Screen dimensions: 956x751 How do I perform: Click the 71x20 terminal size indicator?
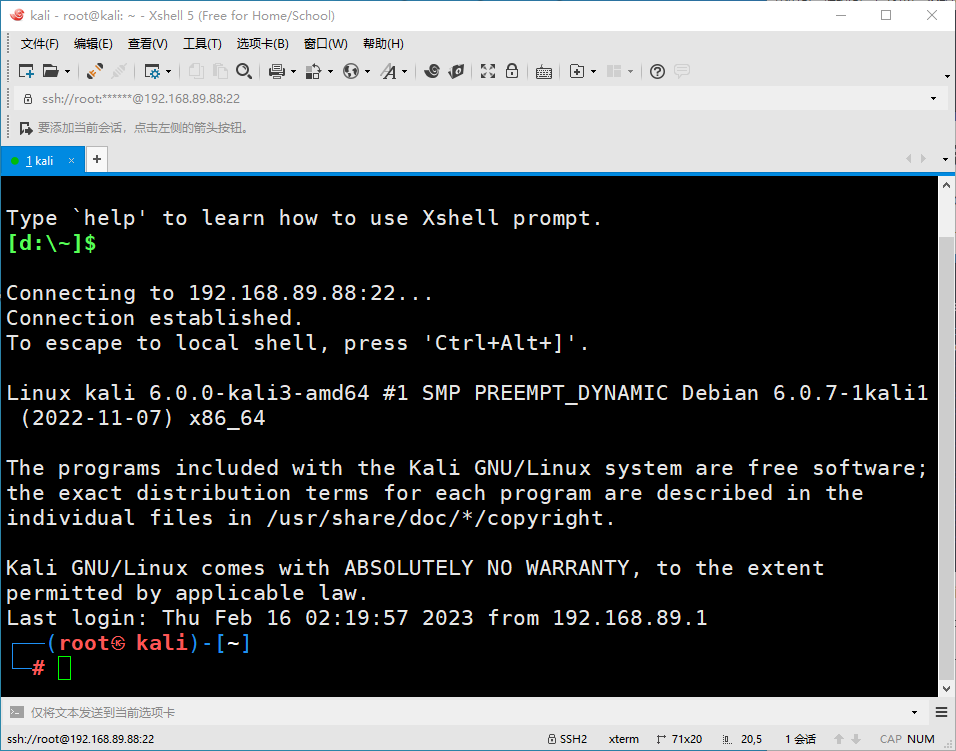679,739
